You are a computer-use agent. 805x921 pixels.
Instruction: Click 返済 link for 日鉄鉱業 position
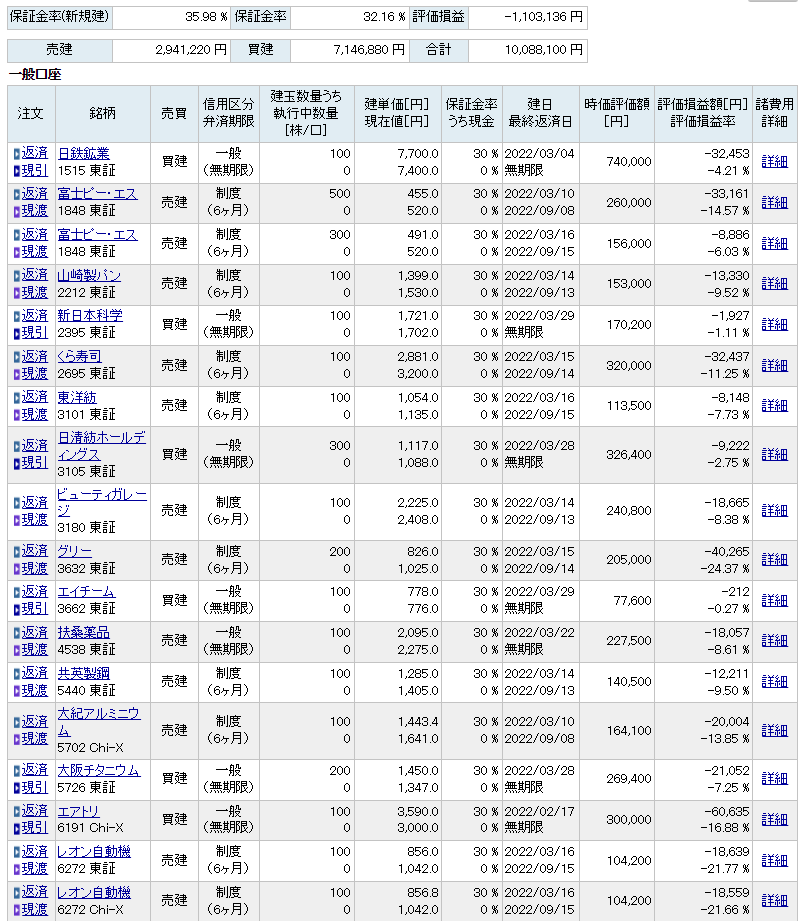pos(34,153)
